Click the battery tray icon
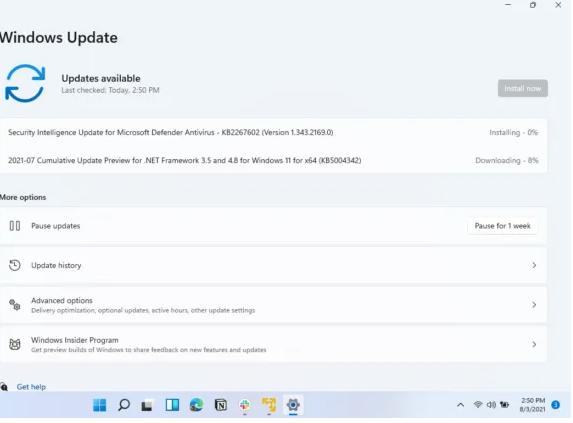573x423 pixels. tap(504, 404)
